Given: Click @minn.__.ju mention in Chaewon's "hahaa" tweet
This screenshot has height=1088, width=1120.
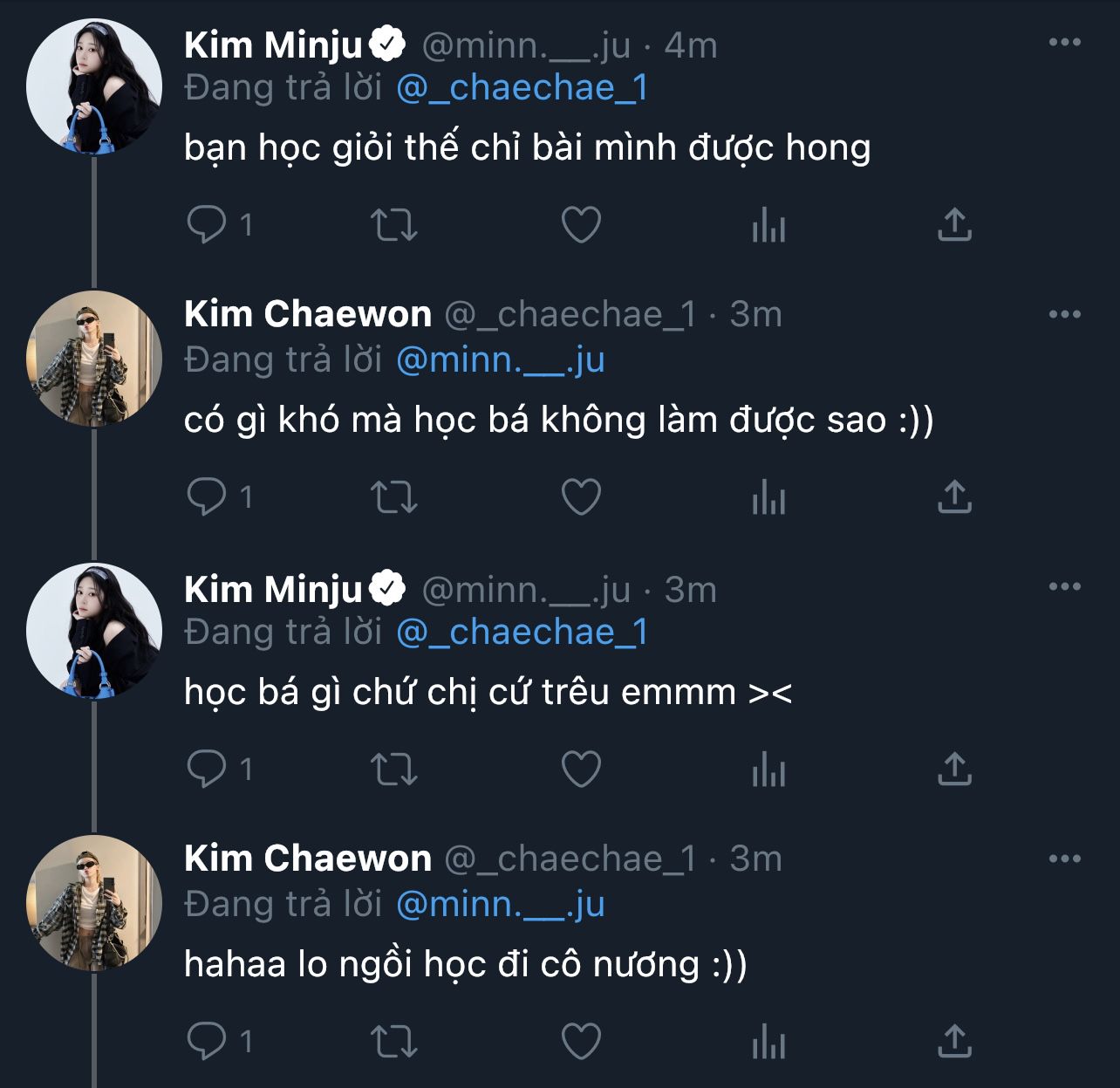Looking at the screenshot, I should [500, 904].
